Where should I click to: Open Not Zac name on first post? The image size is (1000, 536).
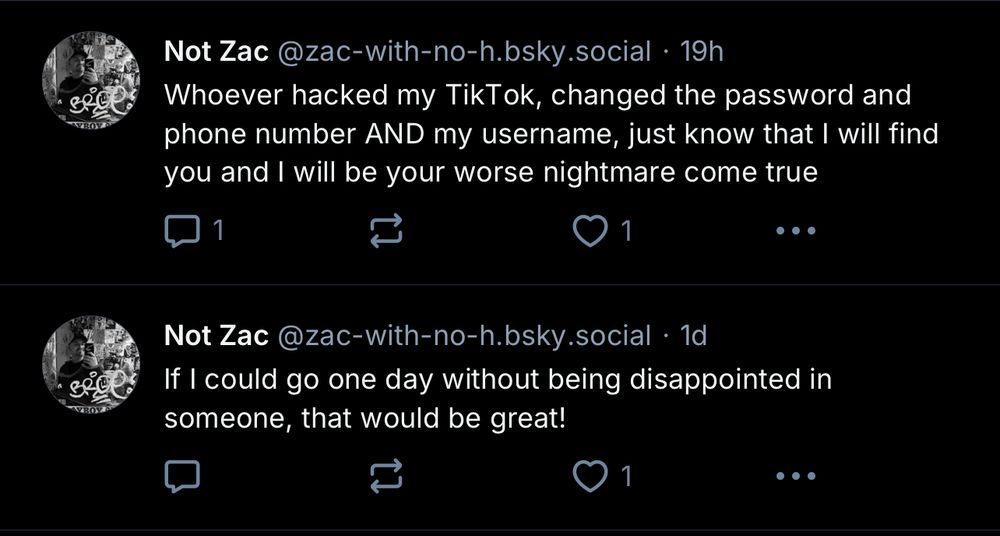click(x=216, y=52)
